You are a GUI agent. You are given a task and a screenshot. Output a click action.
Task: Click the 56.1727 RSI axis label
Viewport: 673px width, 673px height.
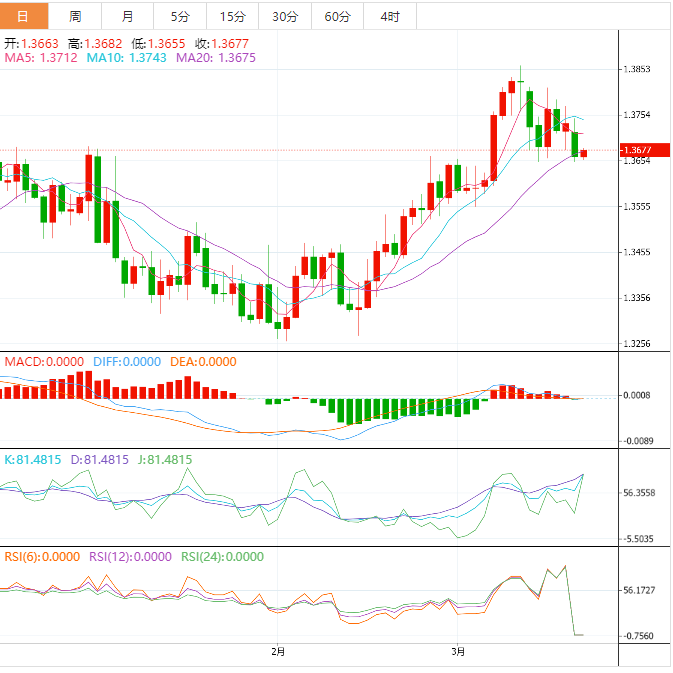click(x=639, y=590)
